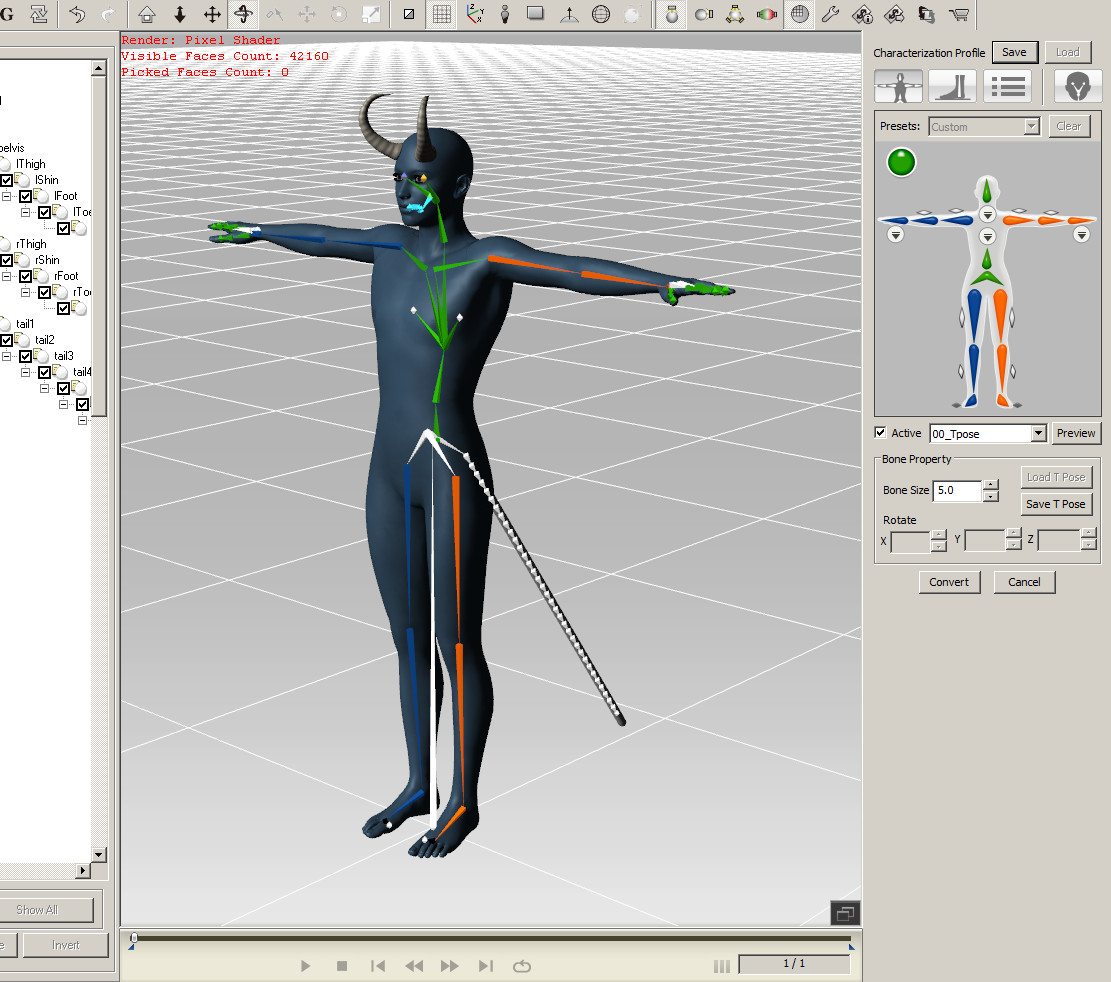Image resolution: width=1111 pixels, height=982 pixels.
Task: Activate the four-arrow Pan camera tool
Action: 212,14
